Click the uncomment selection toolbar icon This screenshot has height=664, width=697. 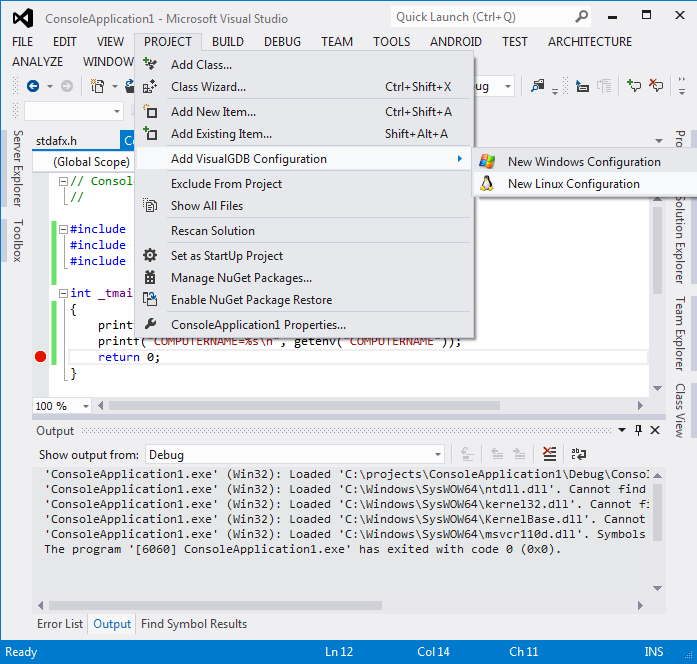point(656,85)
